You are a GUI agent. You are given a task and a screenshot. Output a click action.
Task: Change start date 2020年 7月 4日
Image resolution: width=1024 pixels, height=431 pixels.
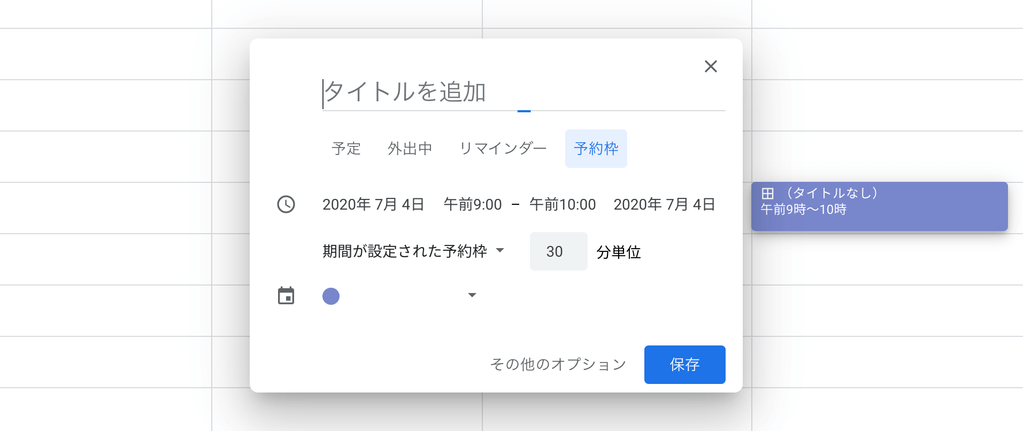374,205
